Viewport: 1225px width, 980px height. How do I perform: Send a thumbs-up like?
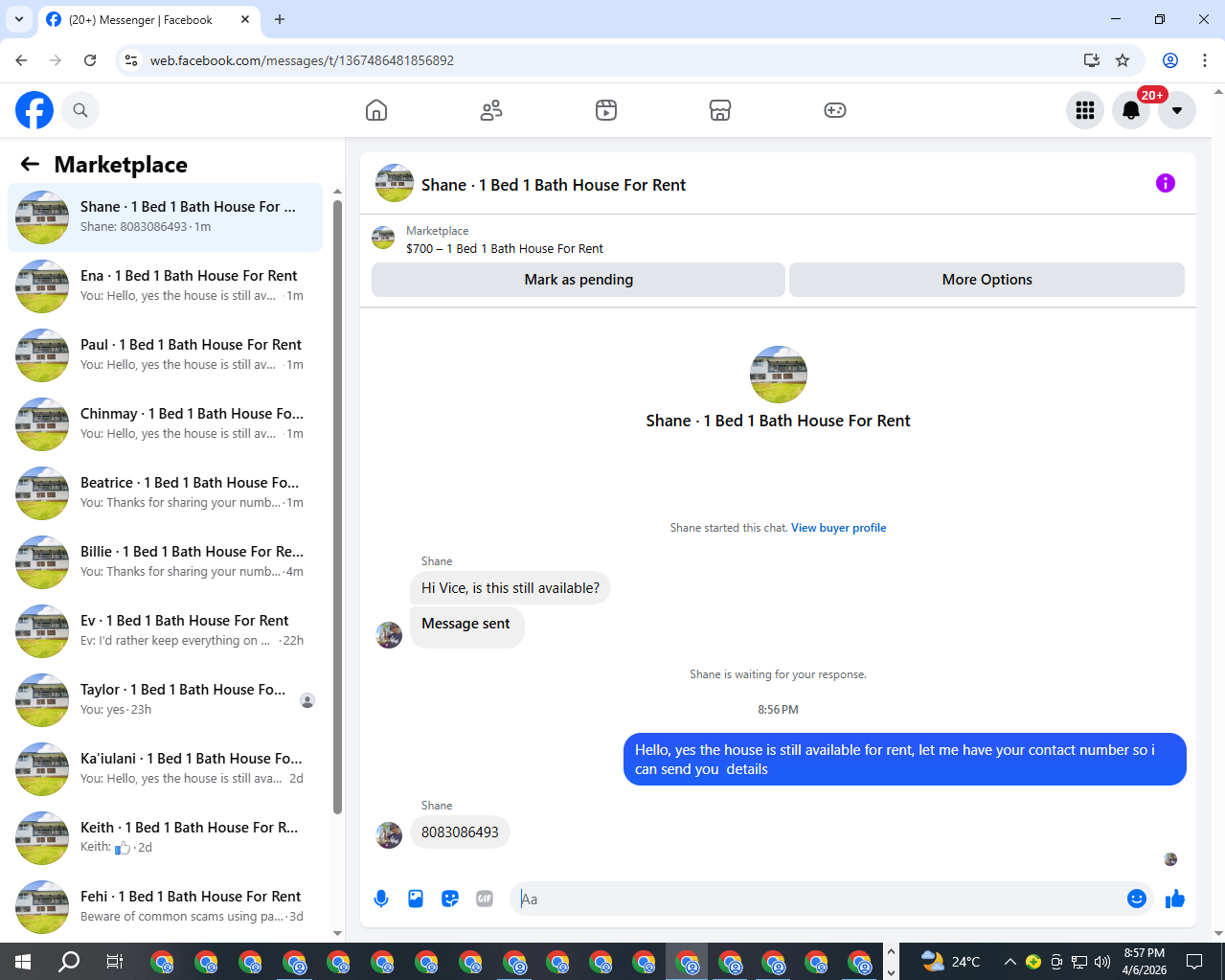coord(1175,899)
